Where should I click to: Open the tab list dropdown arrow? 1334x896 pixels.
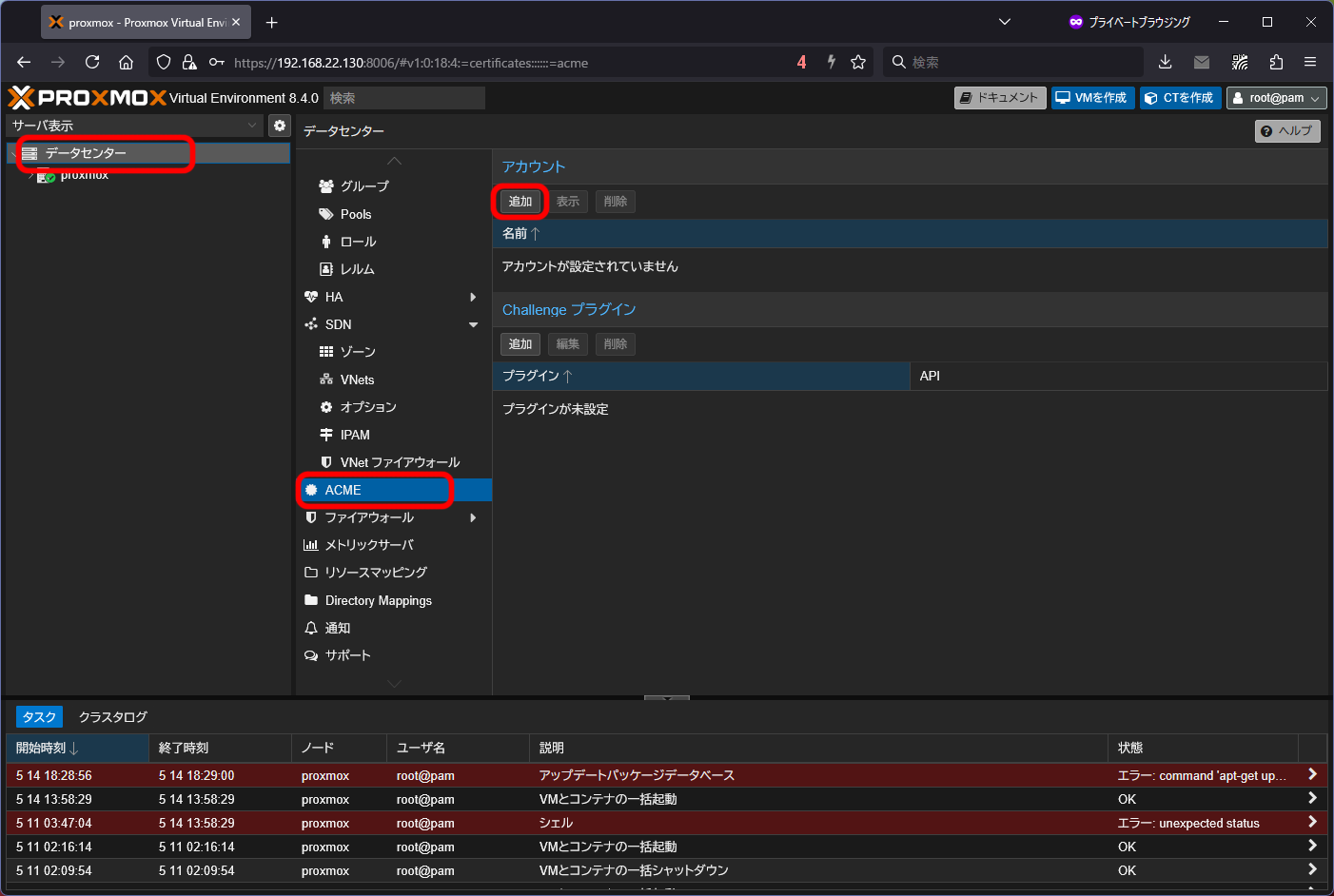(x=1005, y=22)
